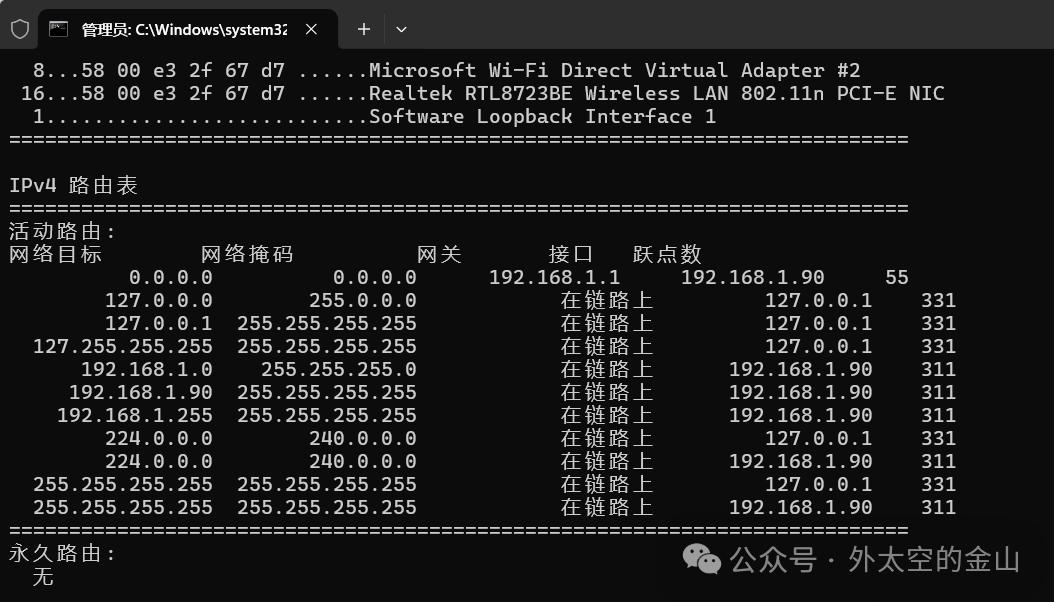Click the 192.168.1.0 network destination
This screenshot has height=602, width=1054.
click(x=146, y=369)
